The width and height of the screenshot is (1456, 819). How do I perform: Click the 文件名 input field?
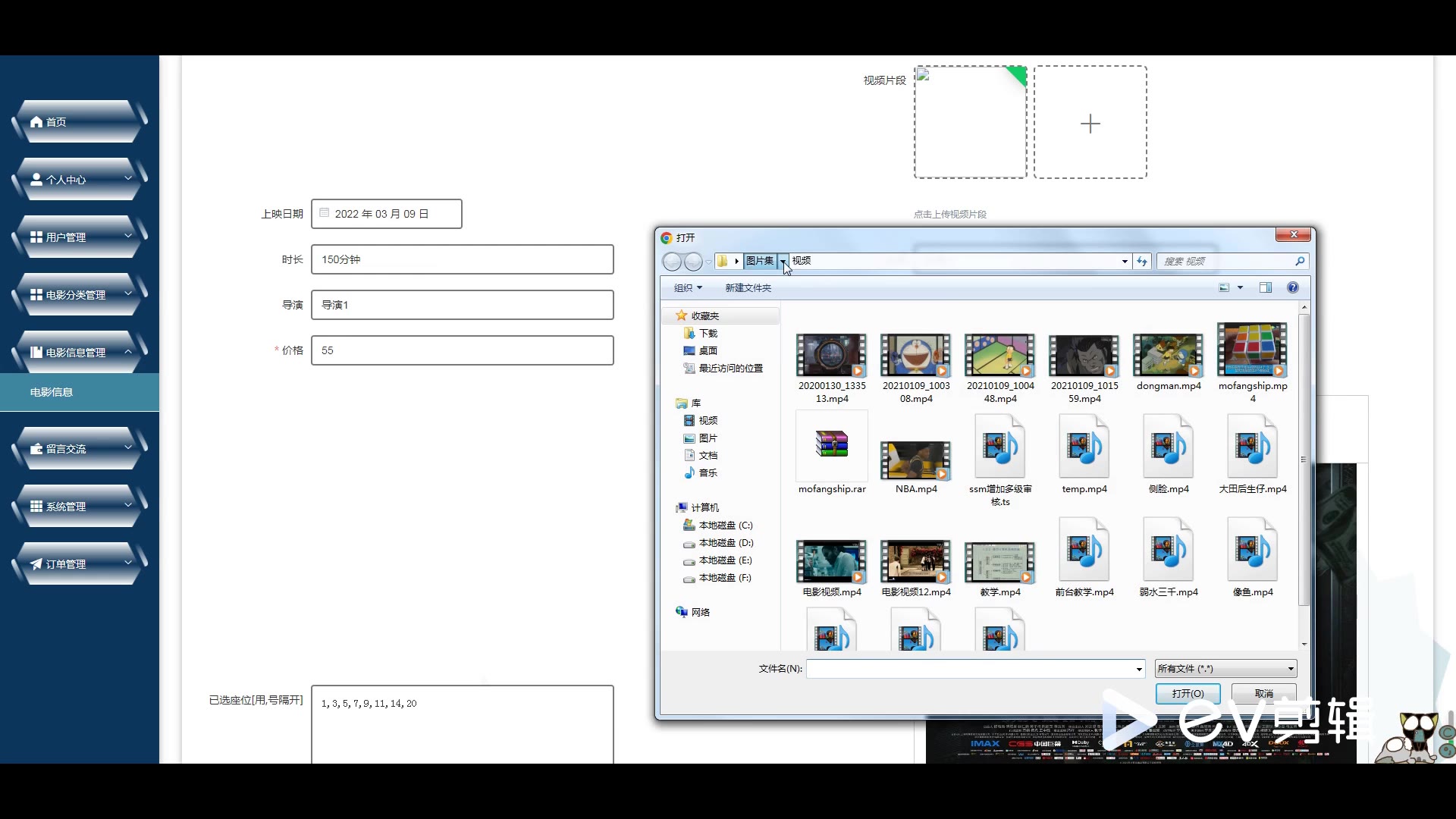point(971,668)
